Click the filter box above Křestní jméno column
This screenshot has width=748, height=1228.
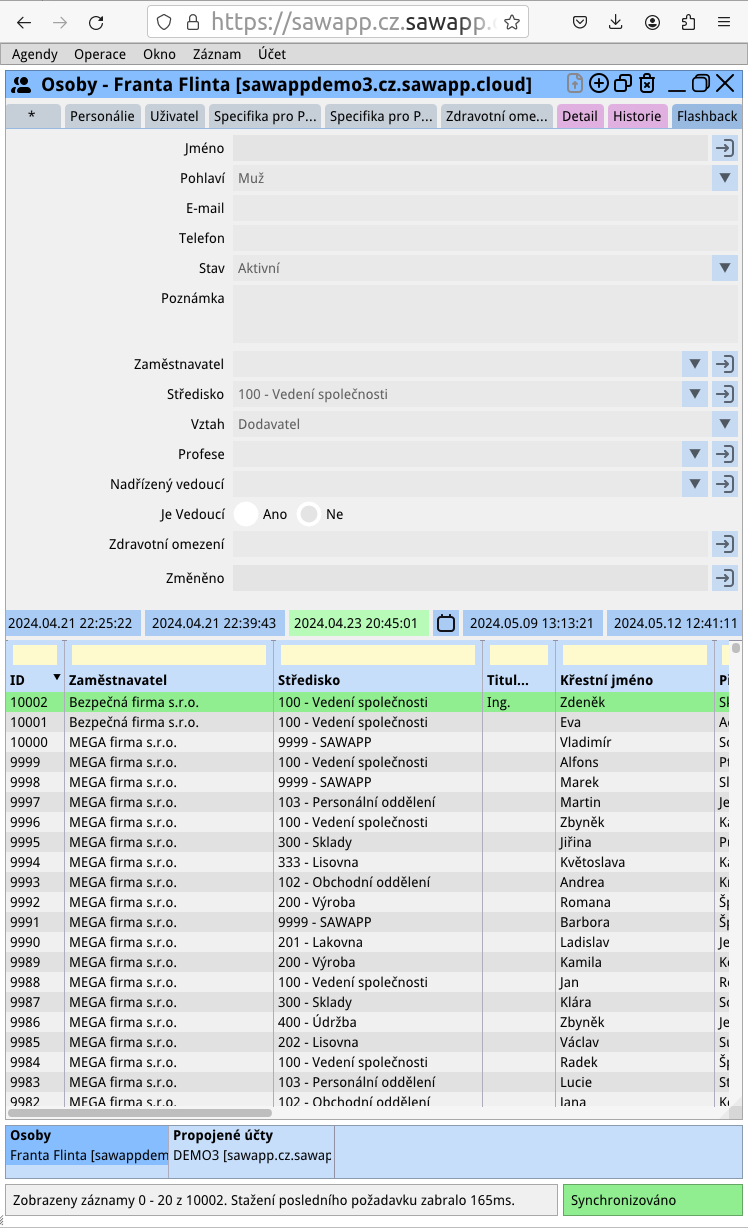point(634,655)
